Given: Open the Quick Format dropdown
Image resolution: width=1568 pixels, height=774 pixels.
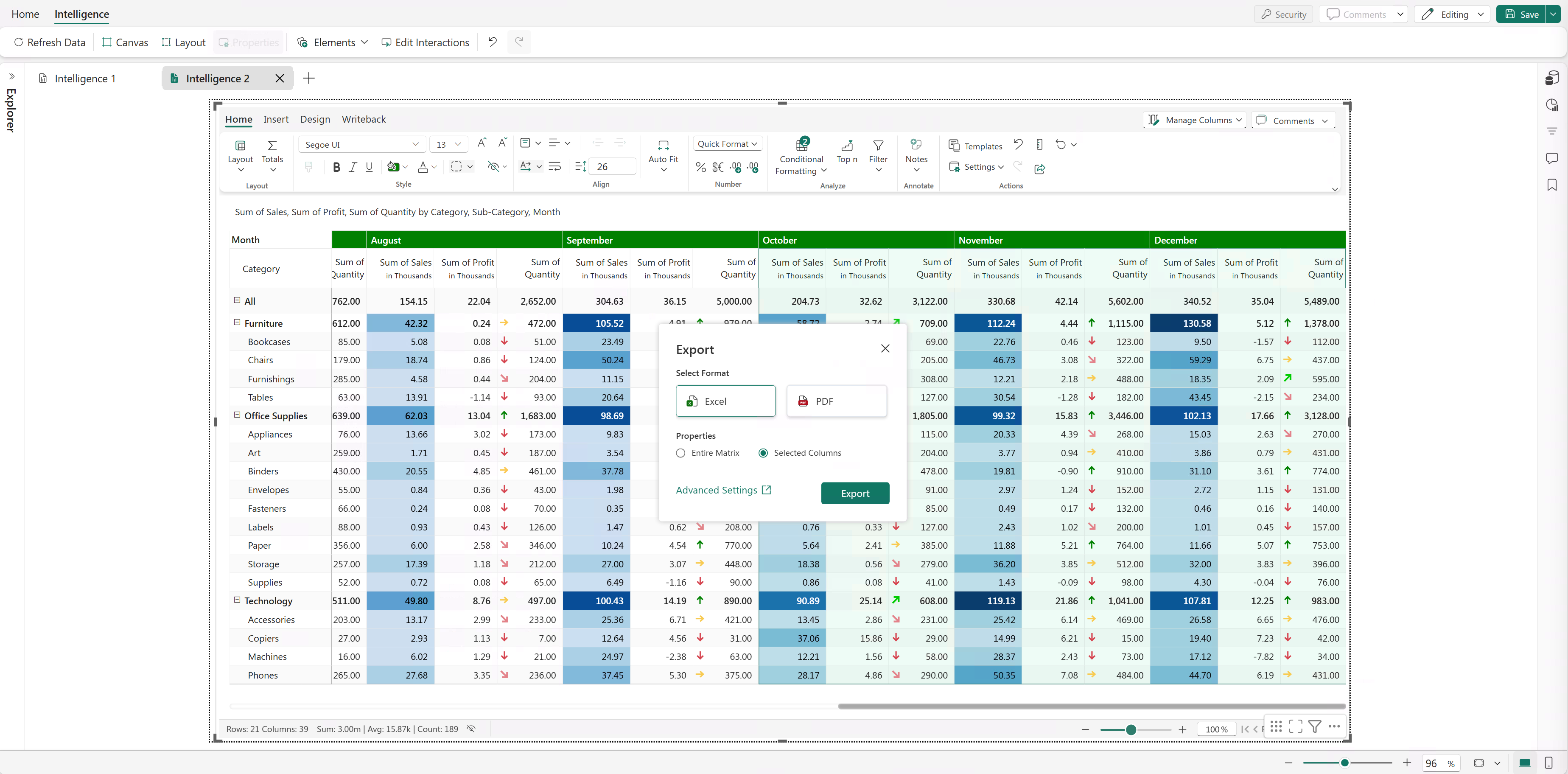Looking at the screenshot, I should tap(728, 144).
